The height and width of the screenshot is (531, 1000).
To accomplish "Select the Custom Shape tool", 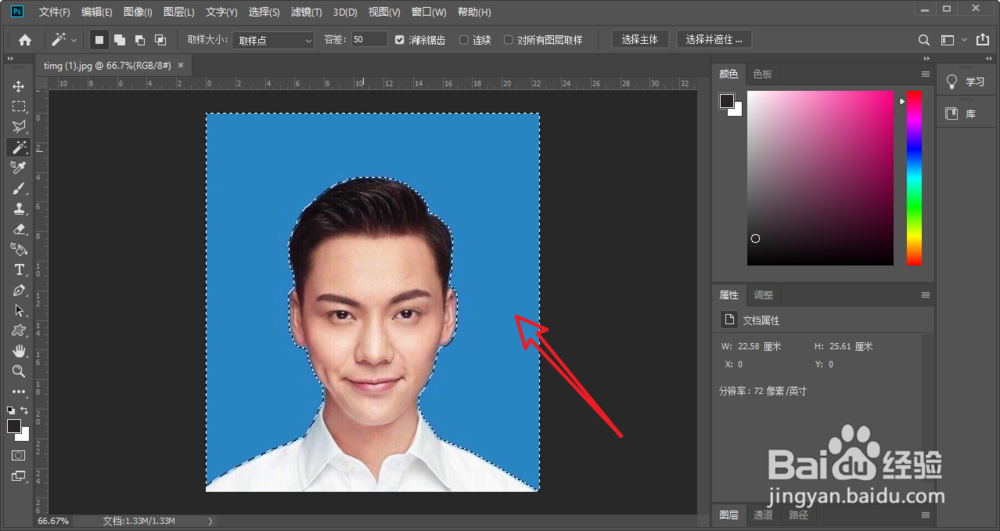I will (18, 330).
